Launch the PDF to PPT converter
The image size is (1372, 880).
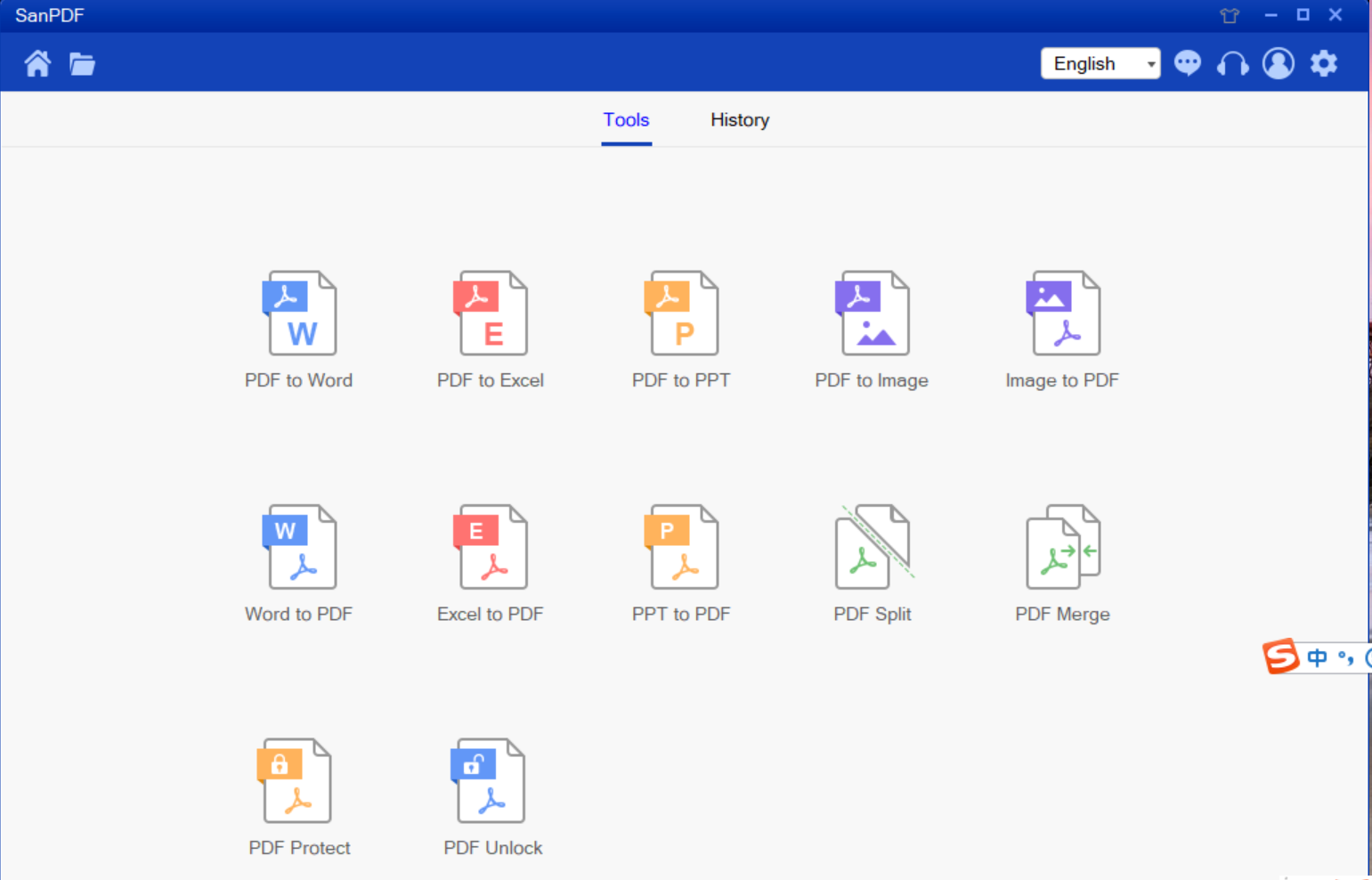[x=681, y=328]
